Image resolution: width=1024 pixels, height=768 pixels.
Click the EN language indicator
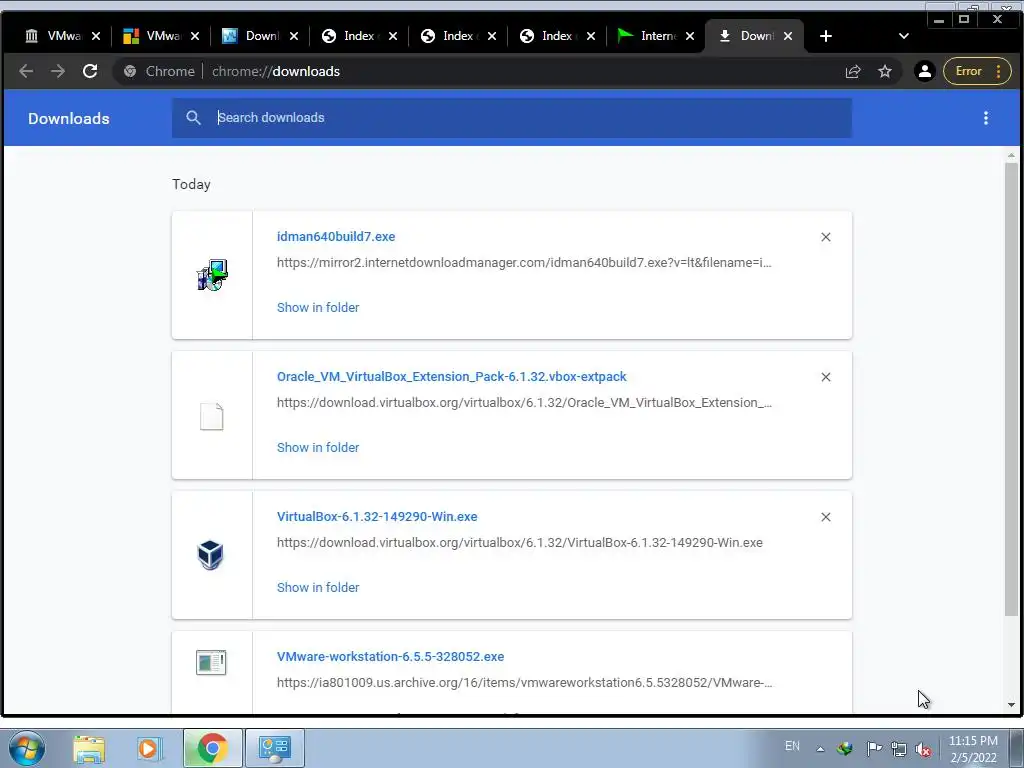coord(792,746)
